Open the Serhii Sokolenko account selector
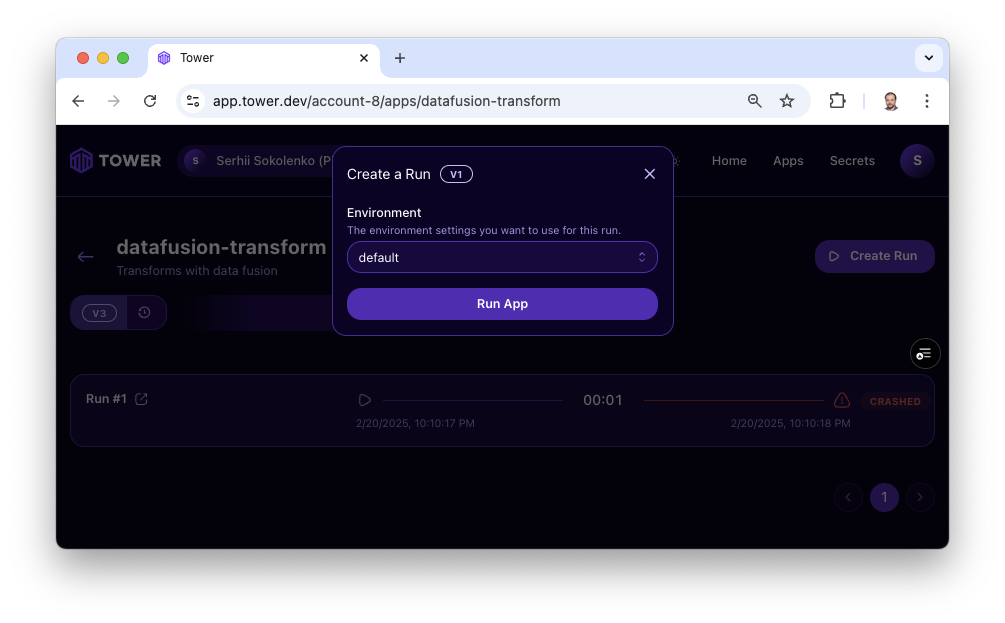Screen dimensions: 1005x623 tap(256, 160)
